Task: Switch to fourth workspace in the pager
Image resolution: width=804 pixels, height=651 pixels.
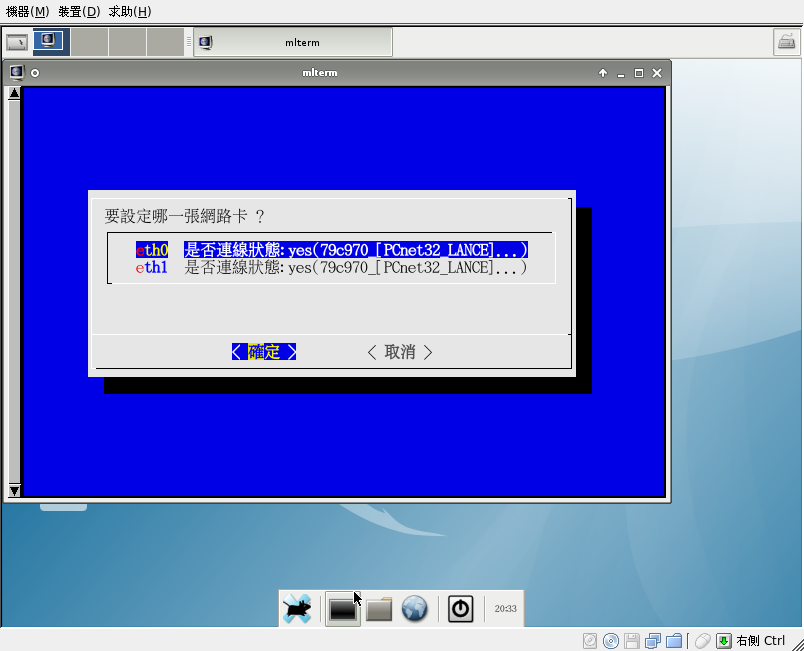Action: 165,42
